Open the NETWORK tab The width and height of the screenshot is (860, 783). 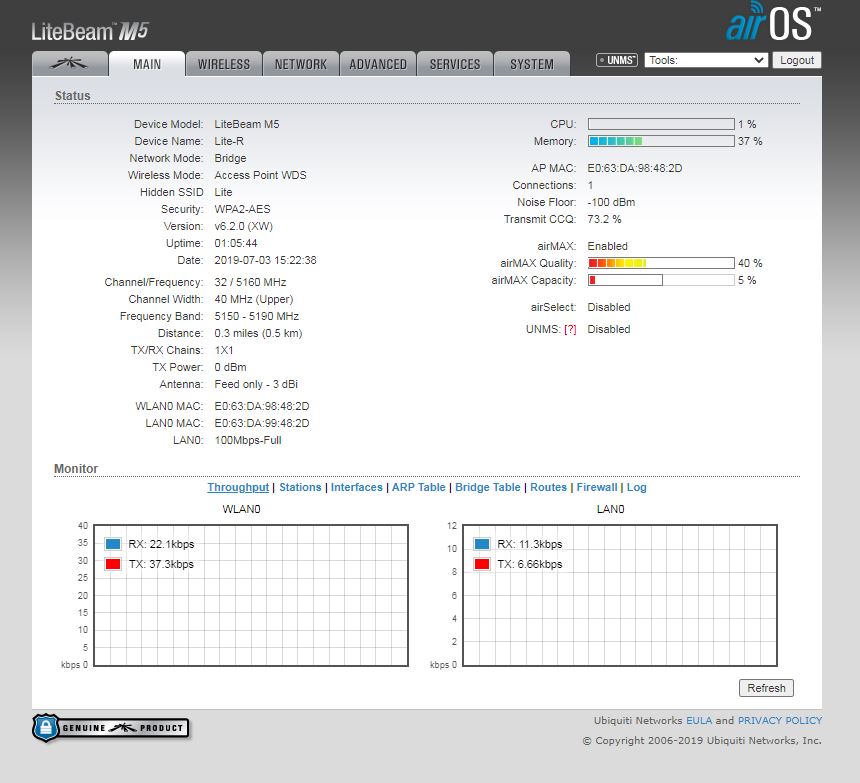pyautogui.click(x=301, y=64)
